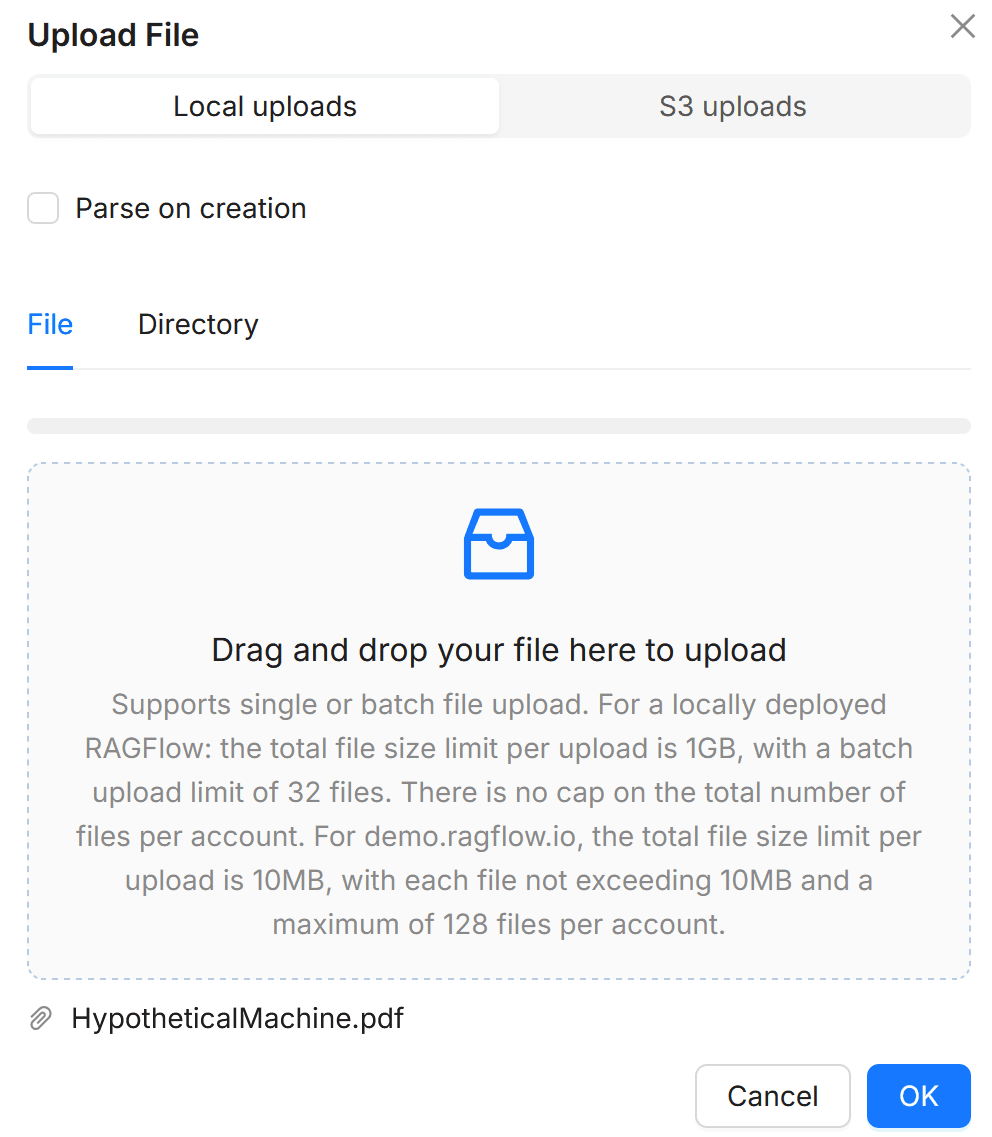Select the Local uploads tab

264,106
